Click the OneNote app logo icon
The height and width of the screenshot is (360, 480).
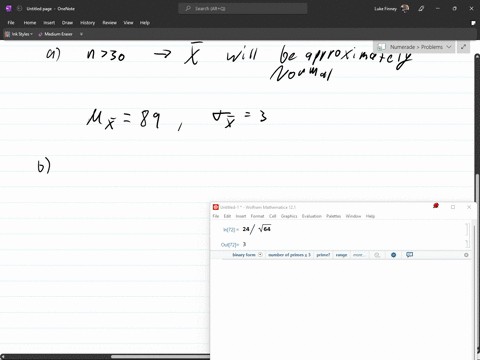tap(9, 9)
